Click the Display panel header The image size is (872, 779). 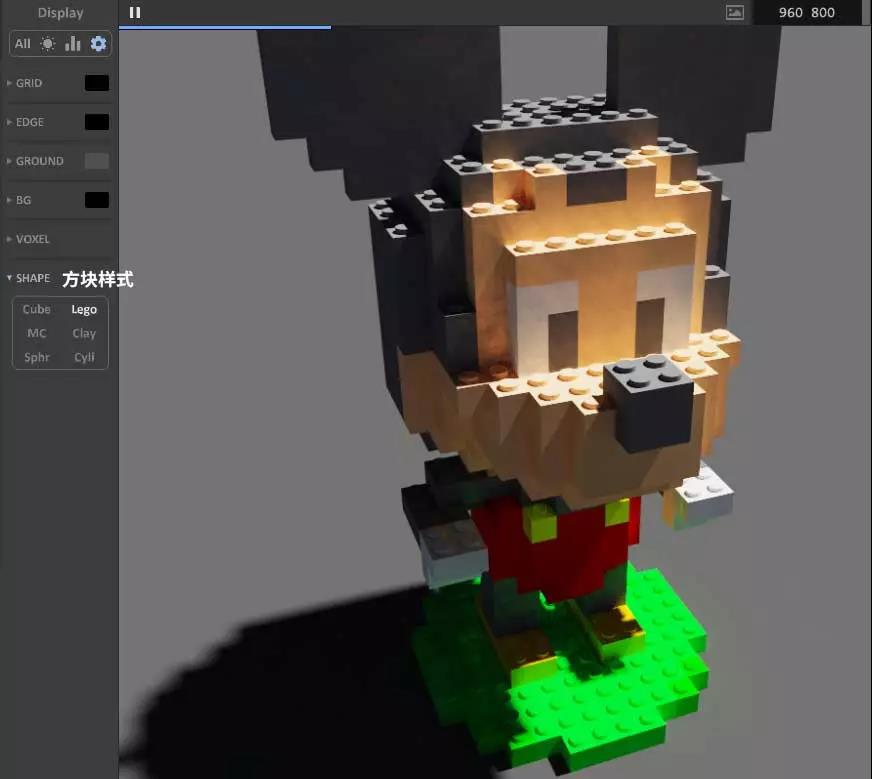[60, 12]
